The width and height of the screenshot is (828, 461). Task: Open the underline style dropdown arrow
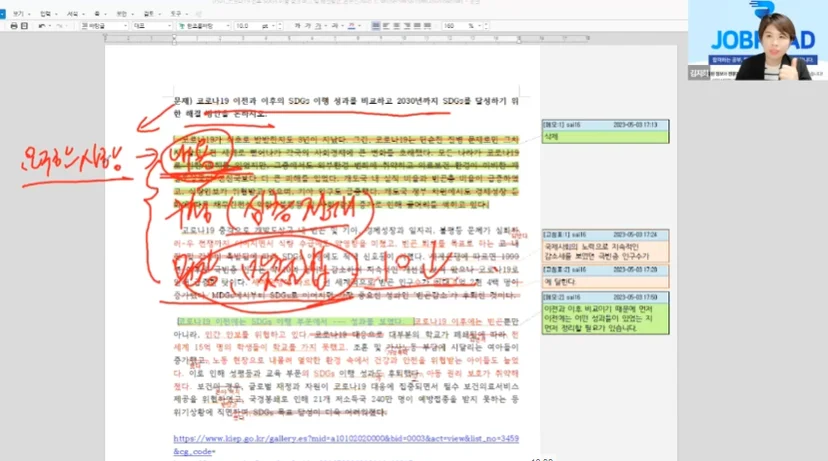pos(326,26)
